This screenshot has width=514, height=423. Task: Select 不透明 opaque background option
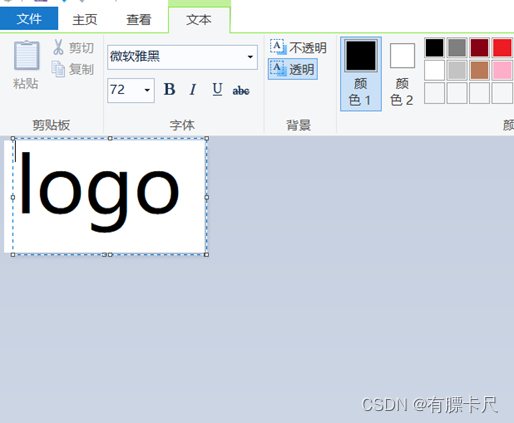point(298,47)
